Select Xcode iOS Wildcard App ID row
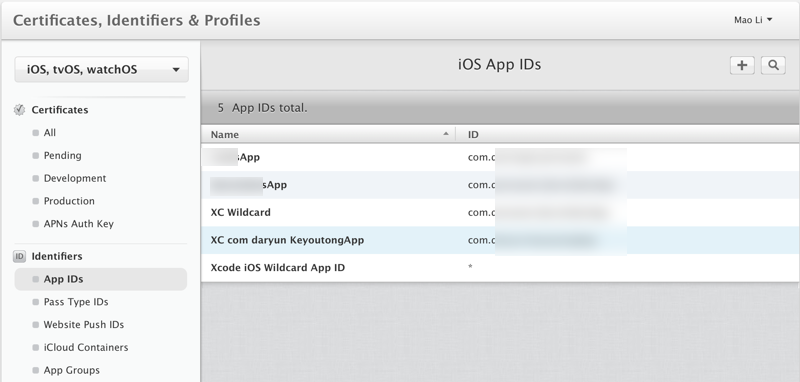 click(500, 268)
